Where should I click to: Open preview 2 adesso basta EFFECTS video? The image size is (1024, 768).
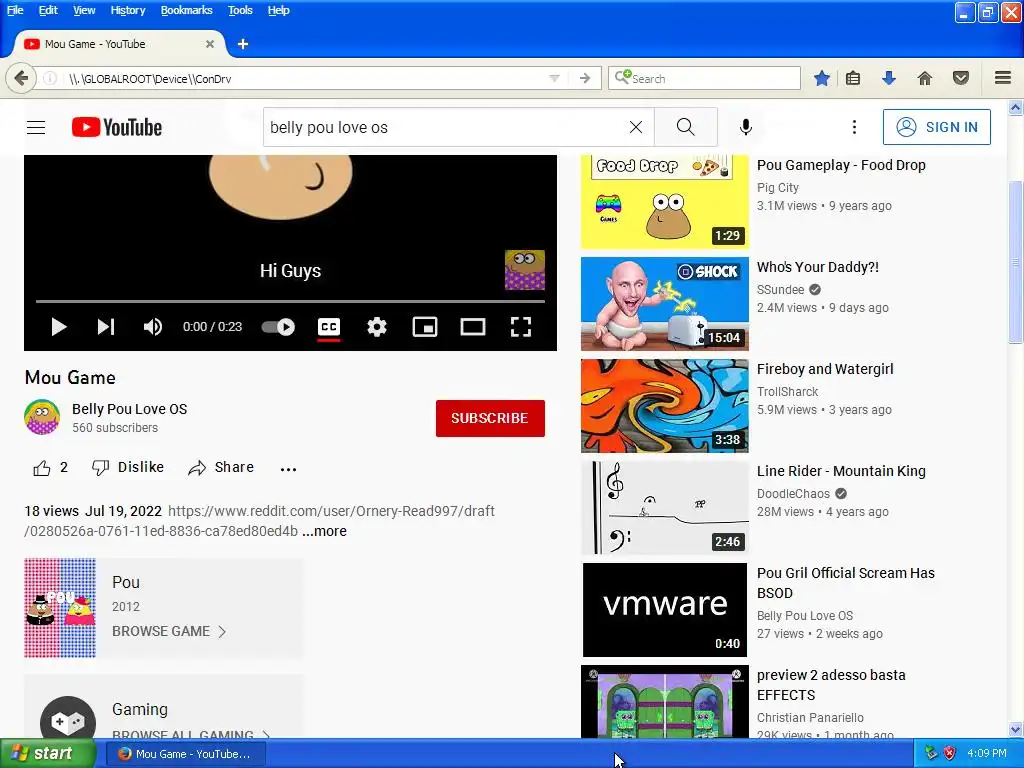831,685
